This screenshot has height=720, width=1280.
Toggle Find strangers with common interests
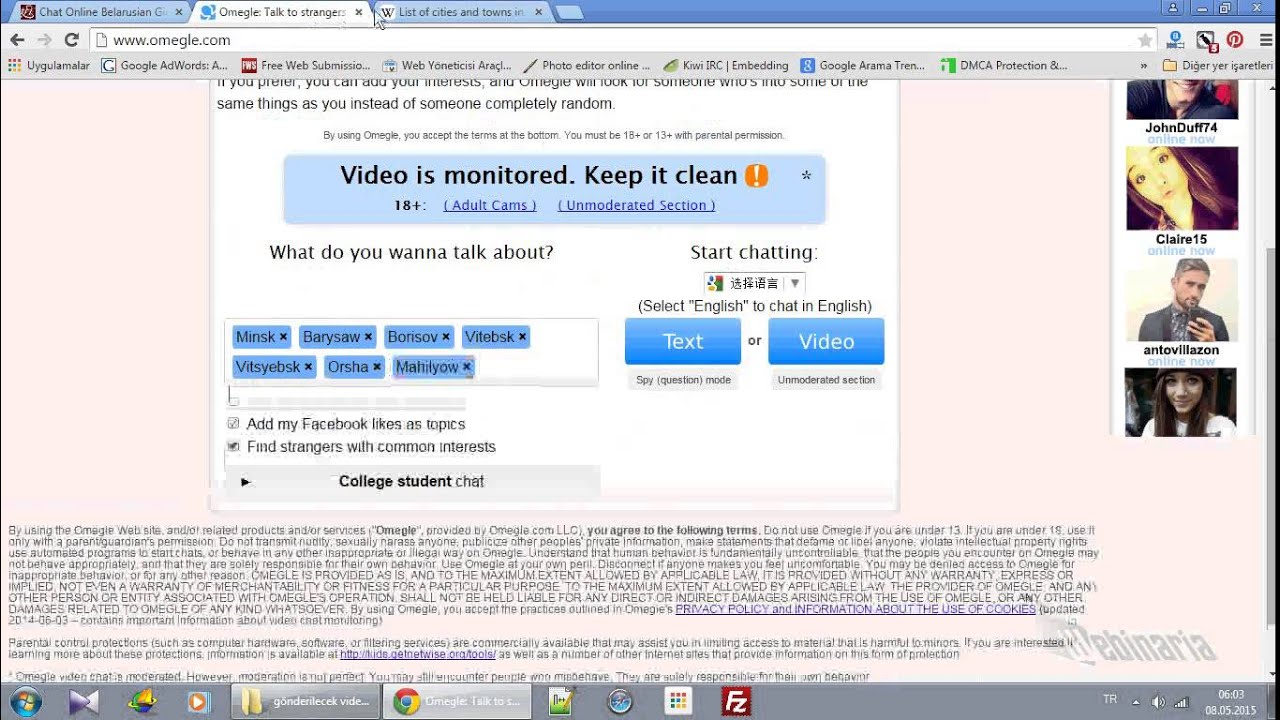233,447
